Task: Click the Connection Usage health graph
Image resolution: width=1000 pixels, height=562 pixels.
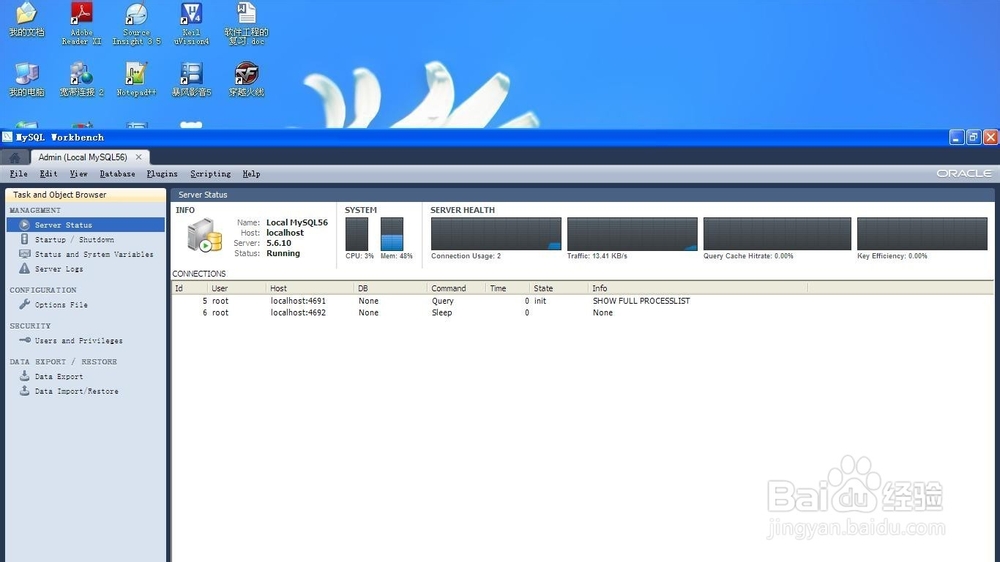Action: point(496,233)
